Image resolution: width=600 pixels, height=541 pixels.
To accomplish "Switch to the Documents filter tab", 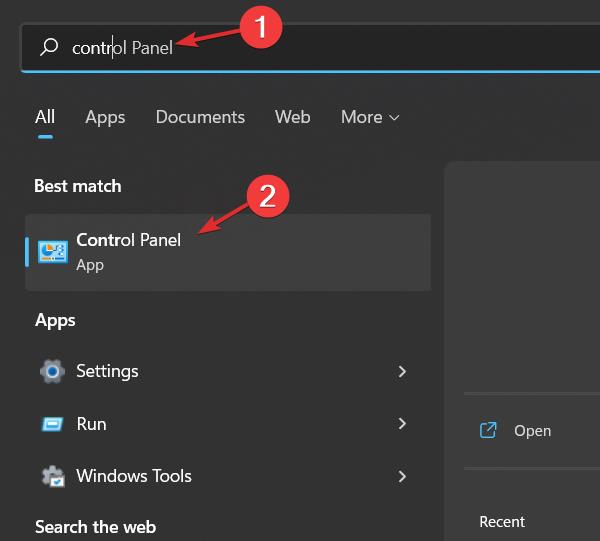I will (x=200, y=117).
